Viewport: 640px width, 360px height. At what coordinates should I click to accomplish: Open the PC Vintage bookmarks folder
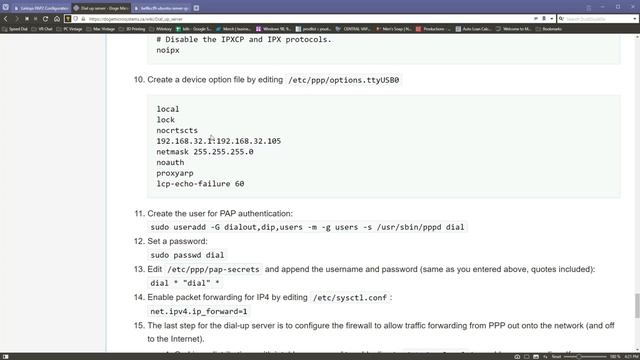coord(69,29)
